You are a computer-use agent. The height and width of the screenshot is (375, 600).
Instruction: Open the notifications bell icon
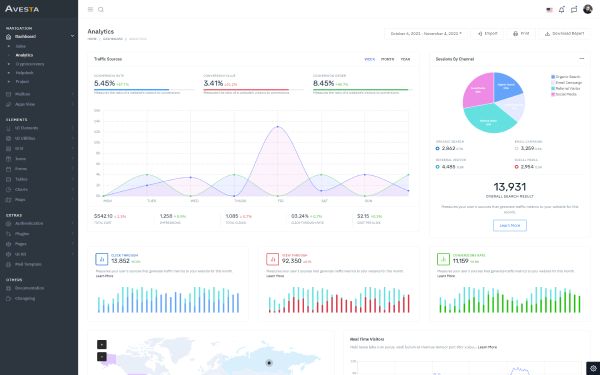point(561,10)
